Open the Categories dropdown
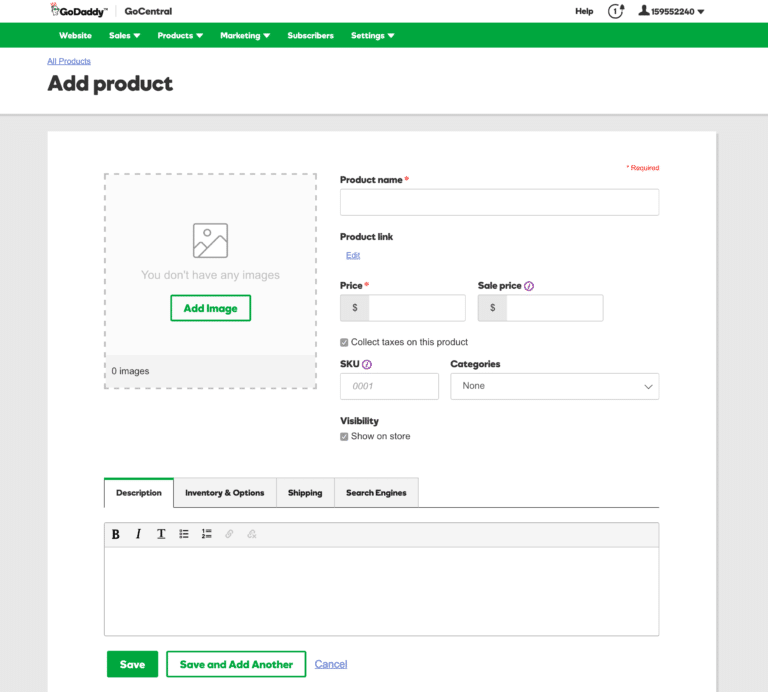 click(554, 386)
